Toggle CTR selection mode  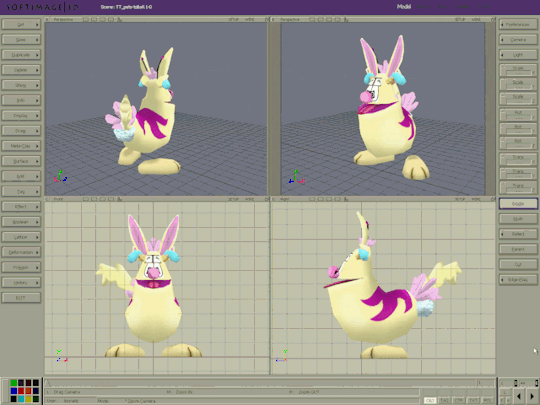459,400
